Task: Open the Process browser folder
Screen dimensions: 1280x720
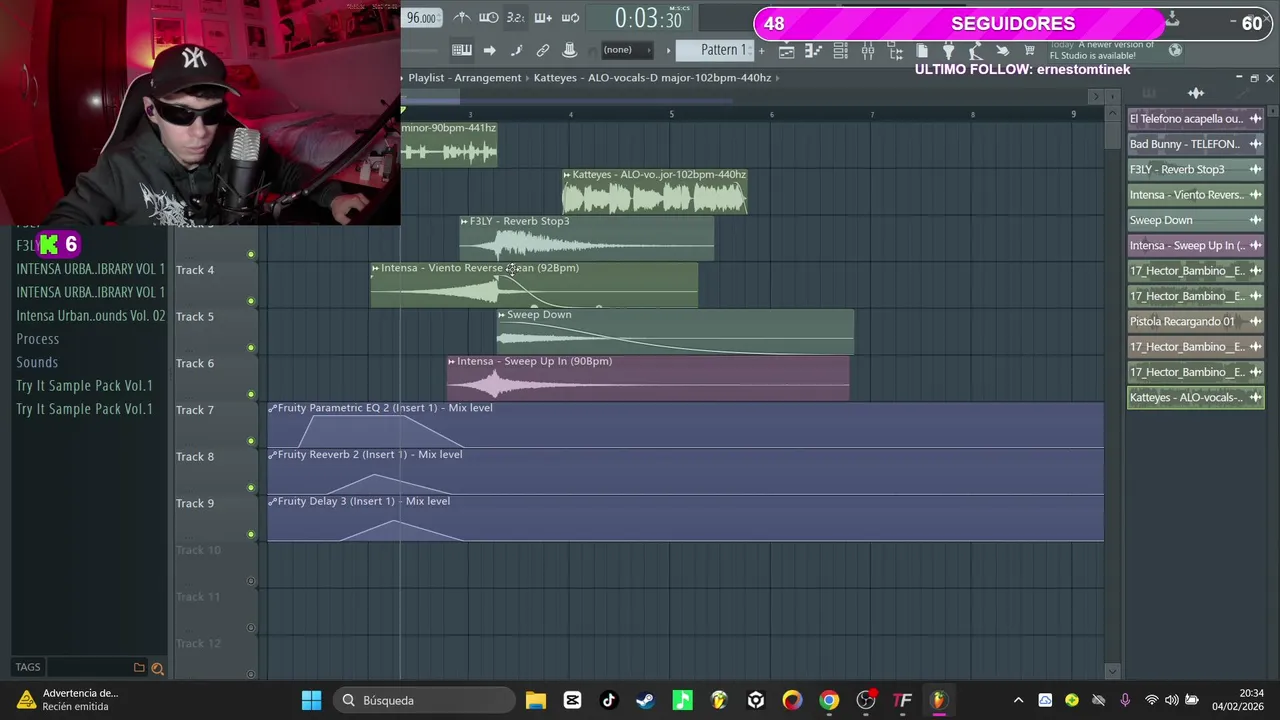Action: [38, 339]
